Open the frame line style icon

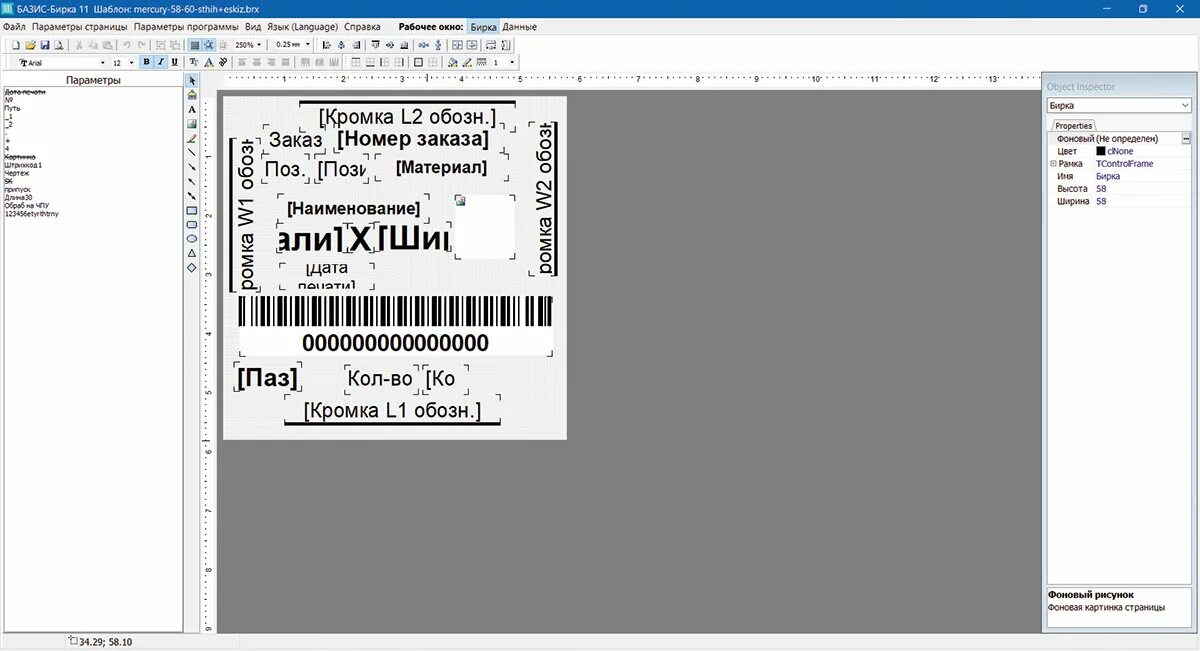481,62
